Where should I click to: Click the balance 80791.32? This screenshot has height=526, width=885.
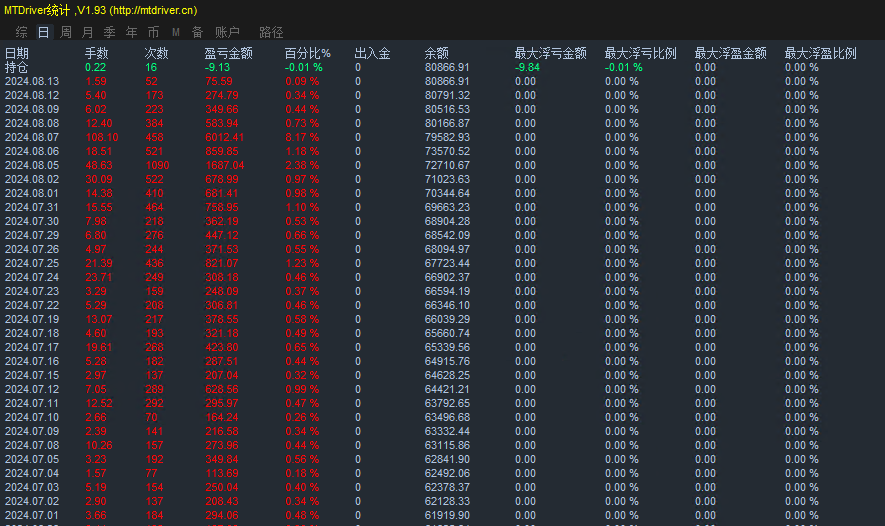[x=447, y=95]
